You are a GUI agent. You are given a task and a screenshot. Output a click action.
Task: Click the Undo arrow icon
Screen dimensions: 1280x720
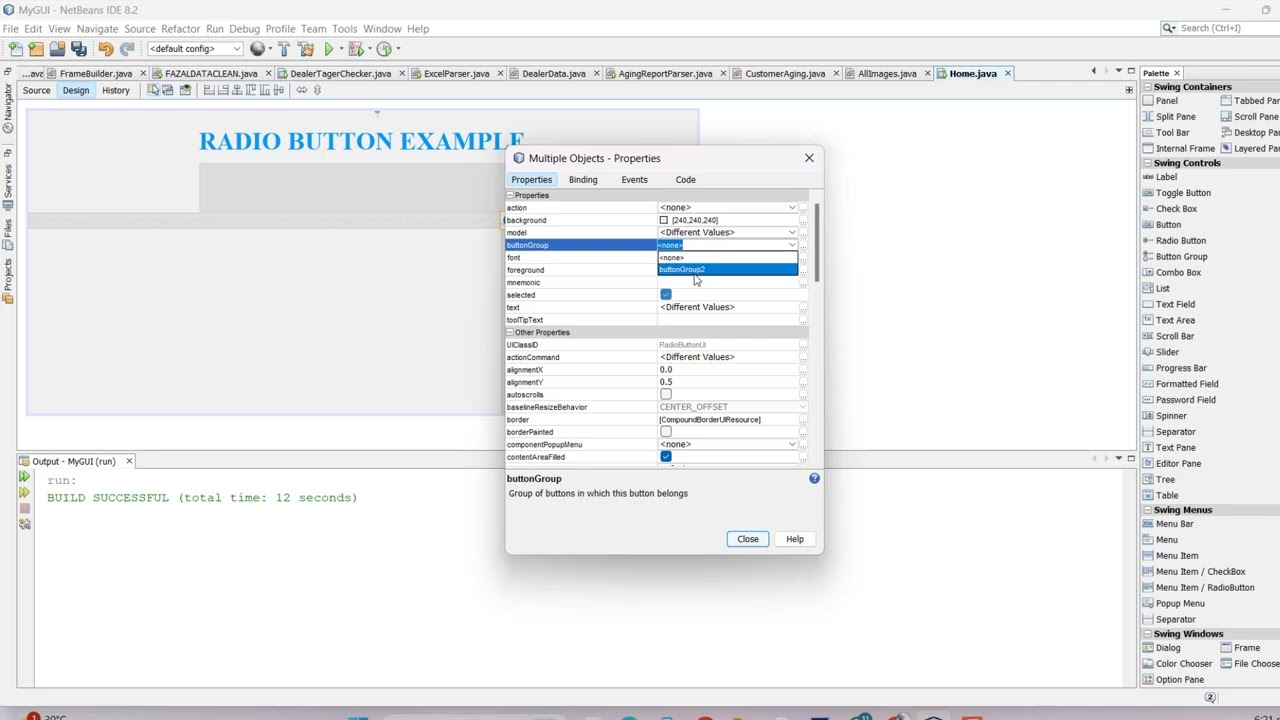[106, 48]
